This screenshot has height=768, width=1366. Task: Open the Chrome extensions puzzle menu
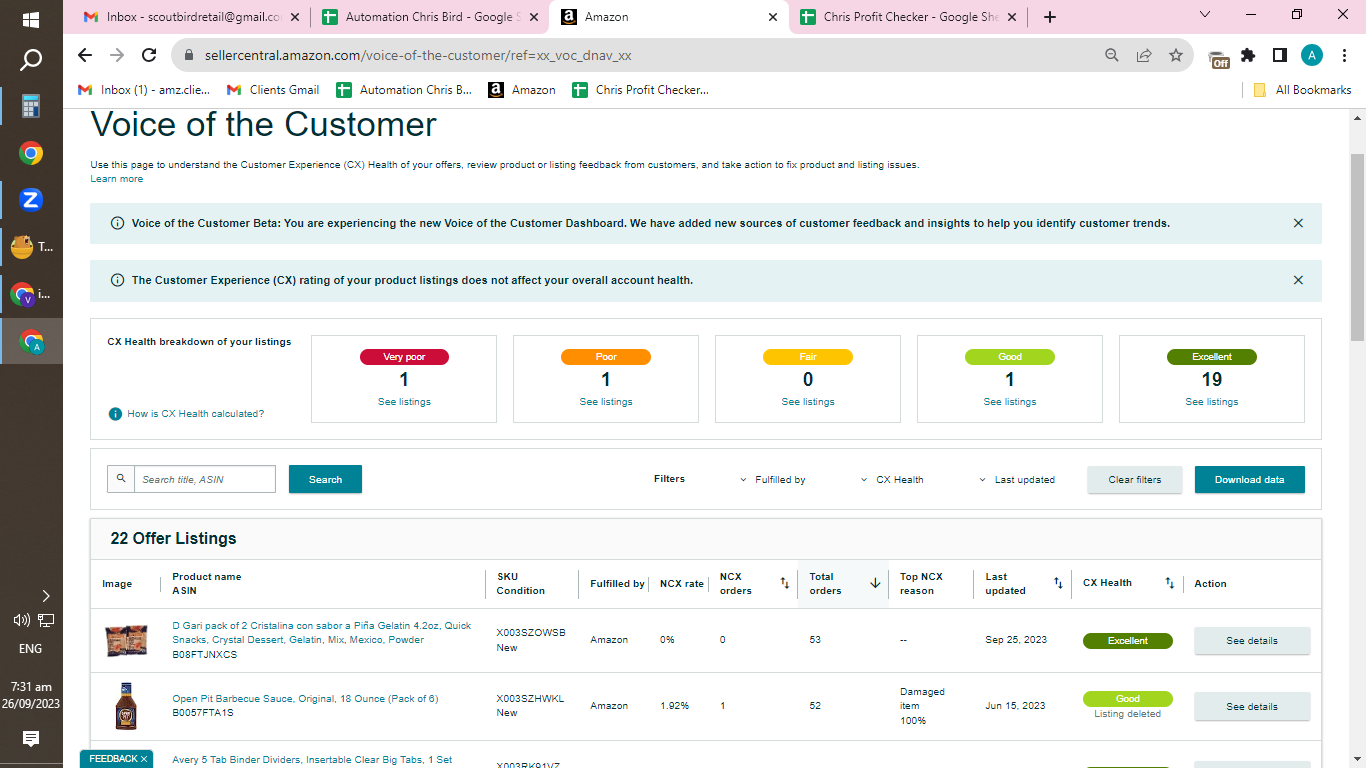point(1248,56)
